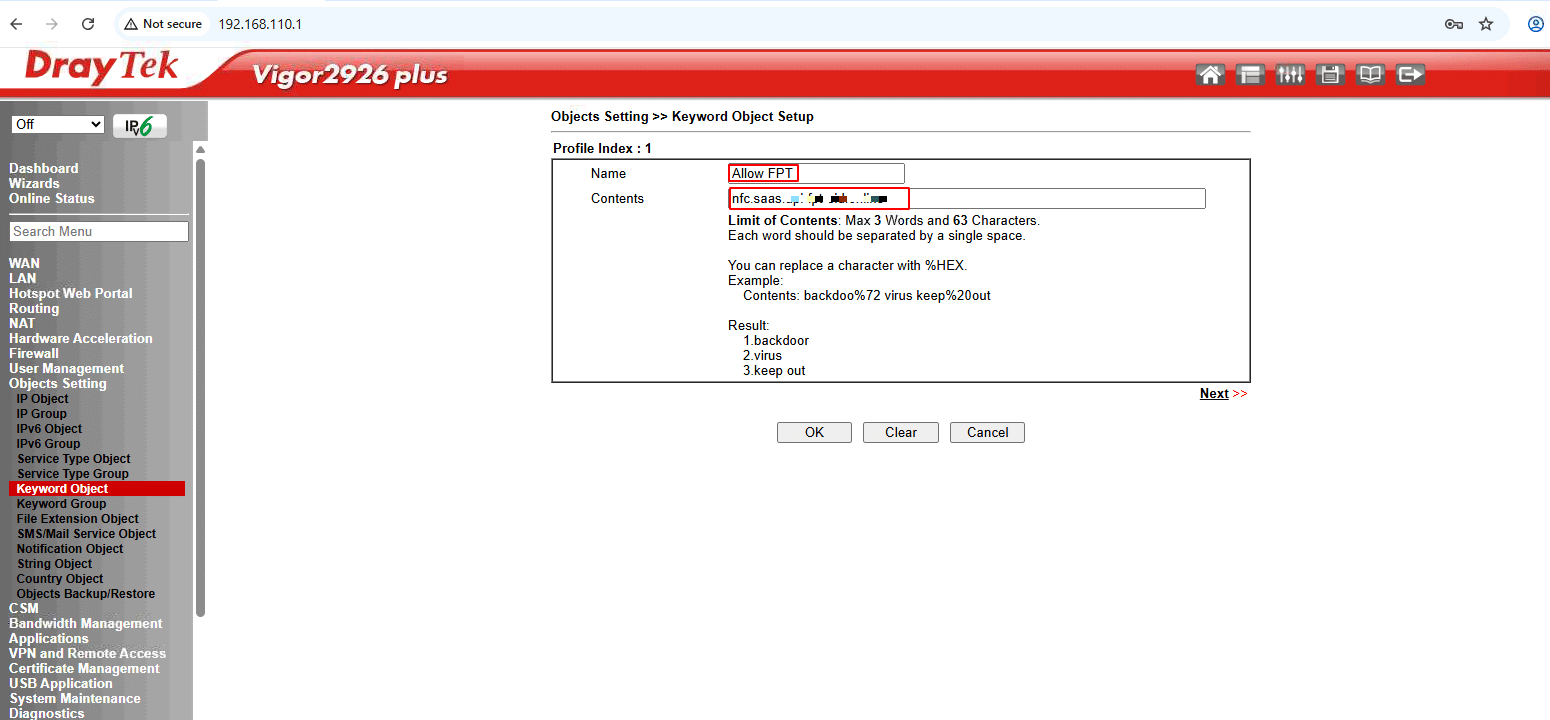Click the Cancel button
Screen dimensions: 1550x720
tap(987, 432)
